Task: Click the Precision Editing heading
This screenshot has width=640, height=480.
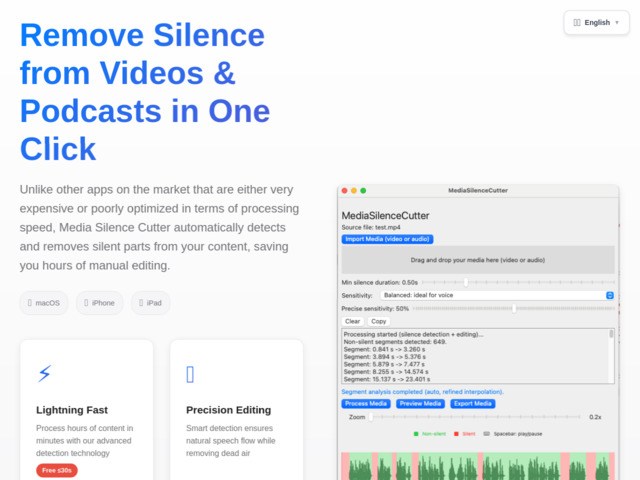Action: (x=229, y=410)
